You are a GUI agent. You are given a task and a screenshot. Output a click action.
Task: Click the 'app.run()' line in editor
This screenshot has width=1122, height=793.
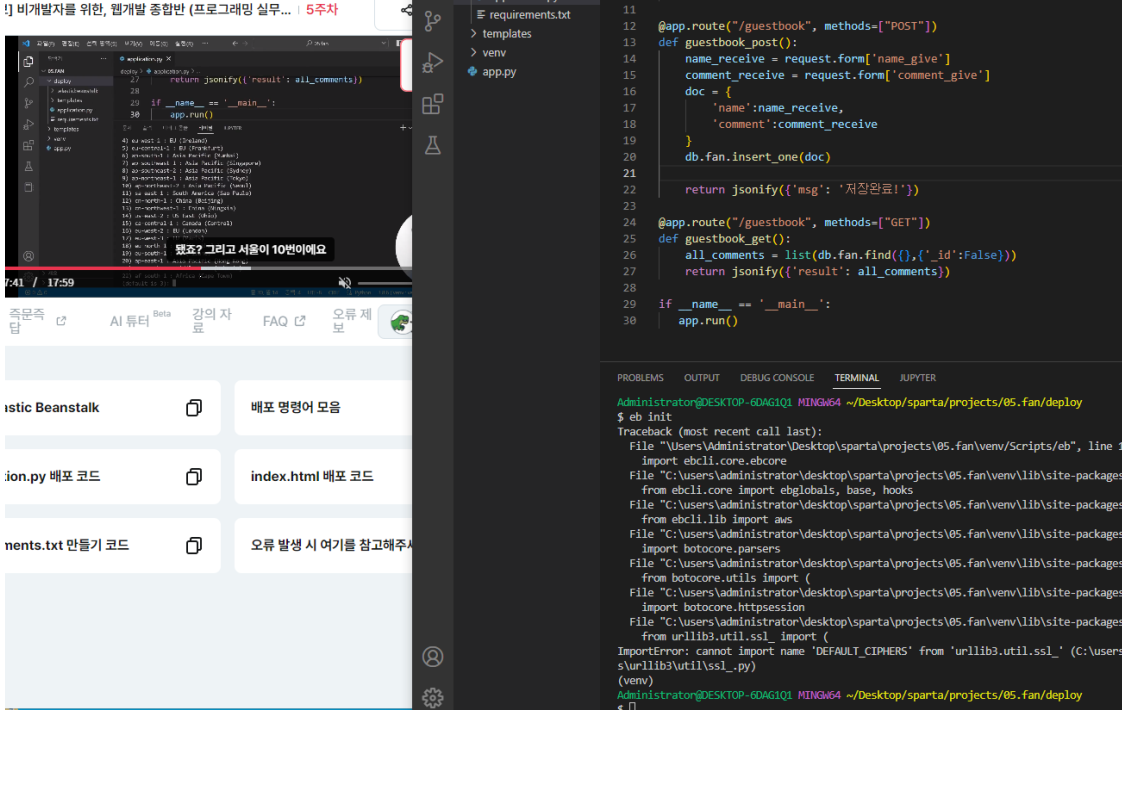708,321
